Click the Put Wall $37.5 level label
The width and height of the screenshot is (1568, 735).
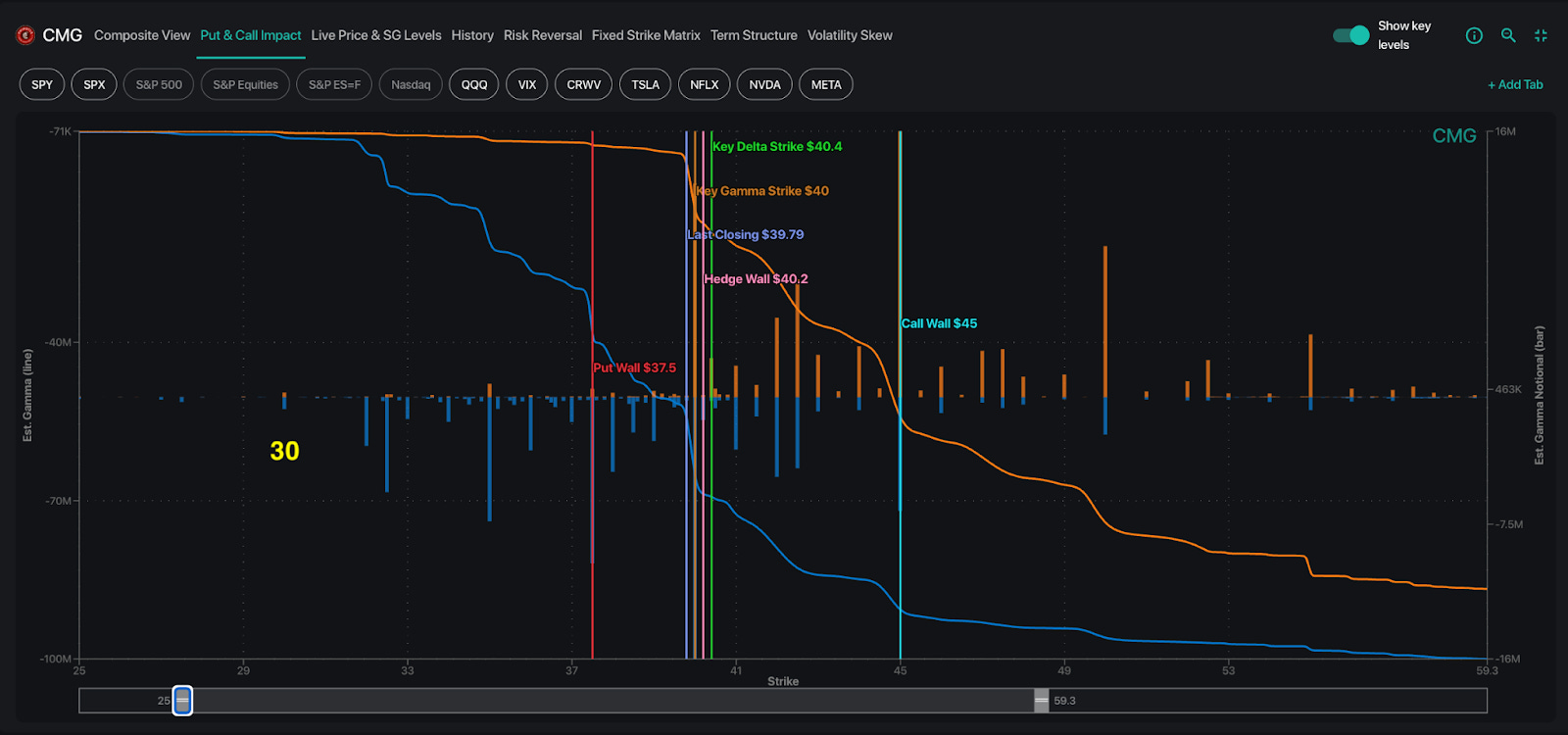point(635,368)
